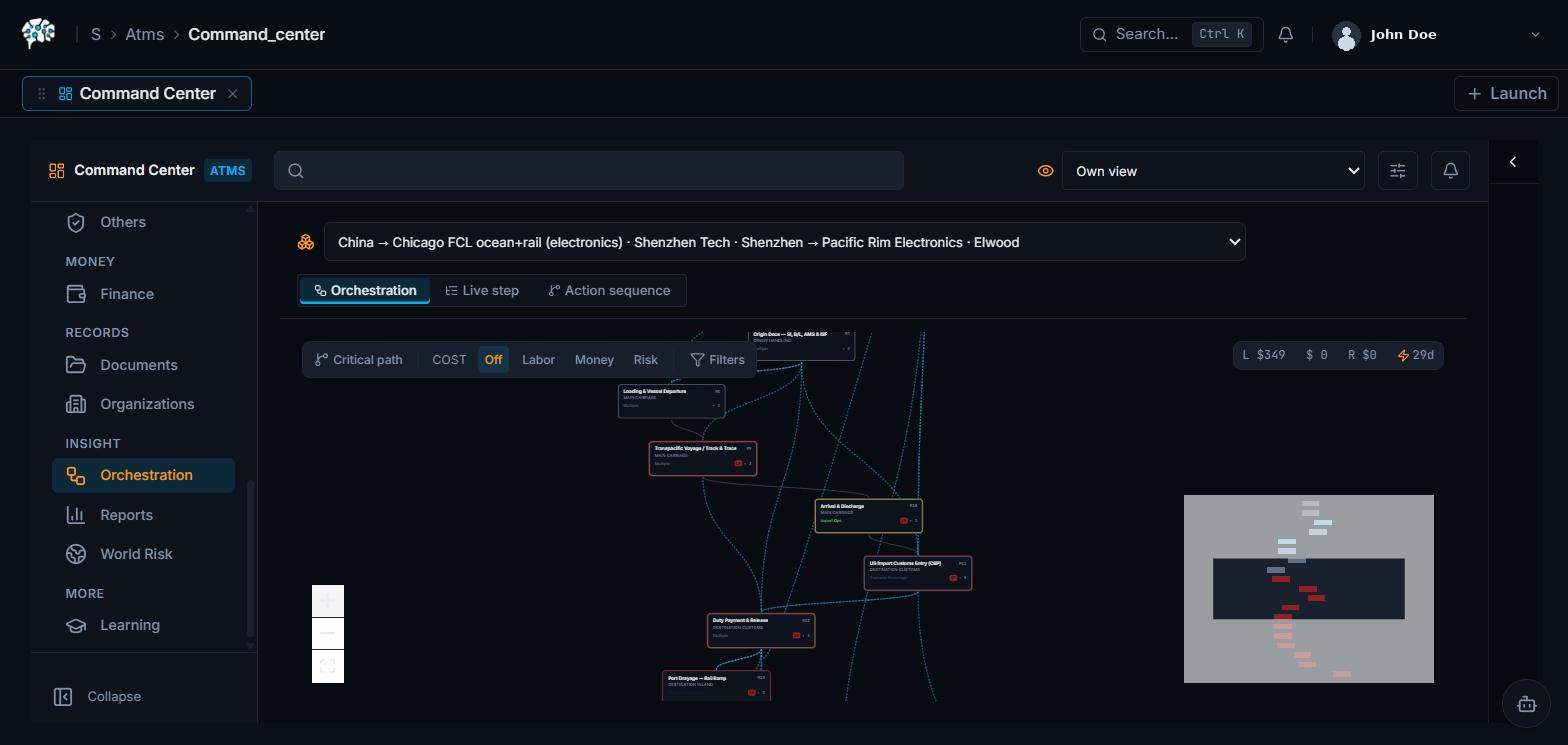Select the US Import Customs Entry (CBP) node
Viewport: 1568px width, 745px height.
918,573
